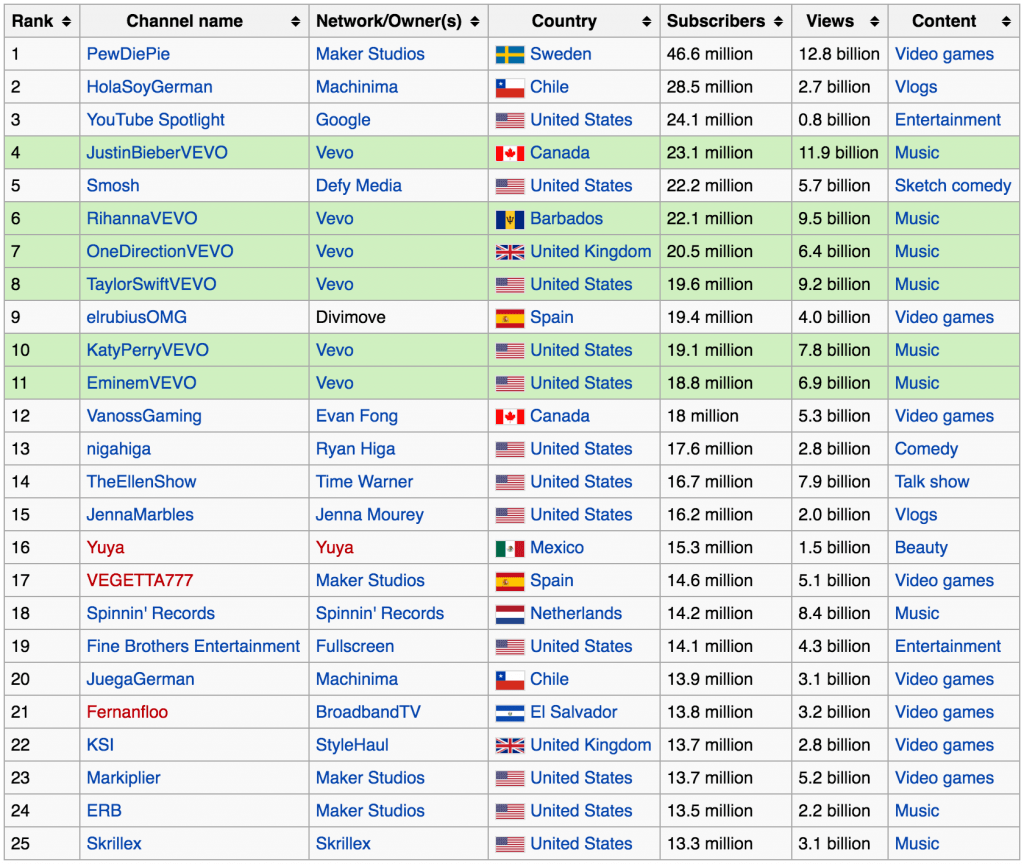Click UK flag in OneDirectionVEVO row

pyautogui.click(x=509, y=252)
